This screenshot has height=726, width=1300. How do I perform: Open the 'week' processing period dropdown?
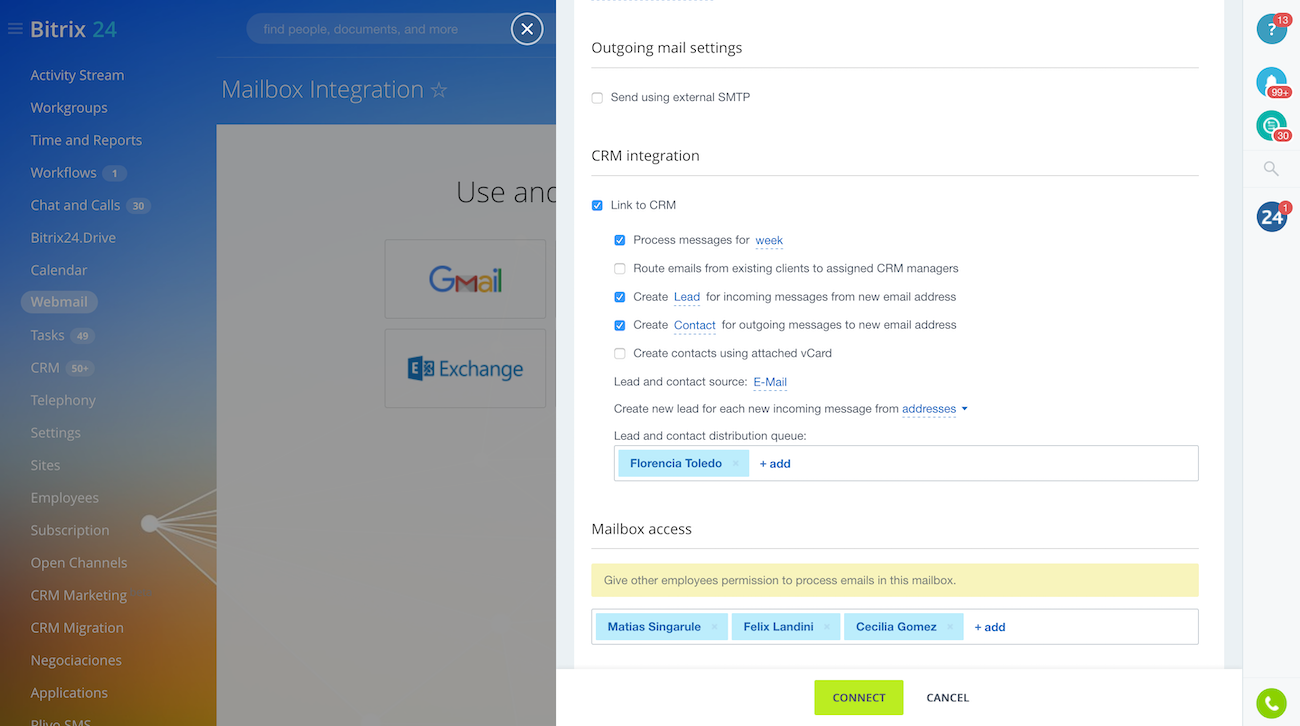769,241
